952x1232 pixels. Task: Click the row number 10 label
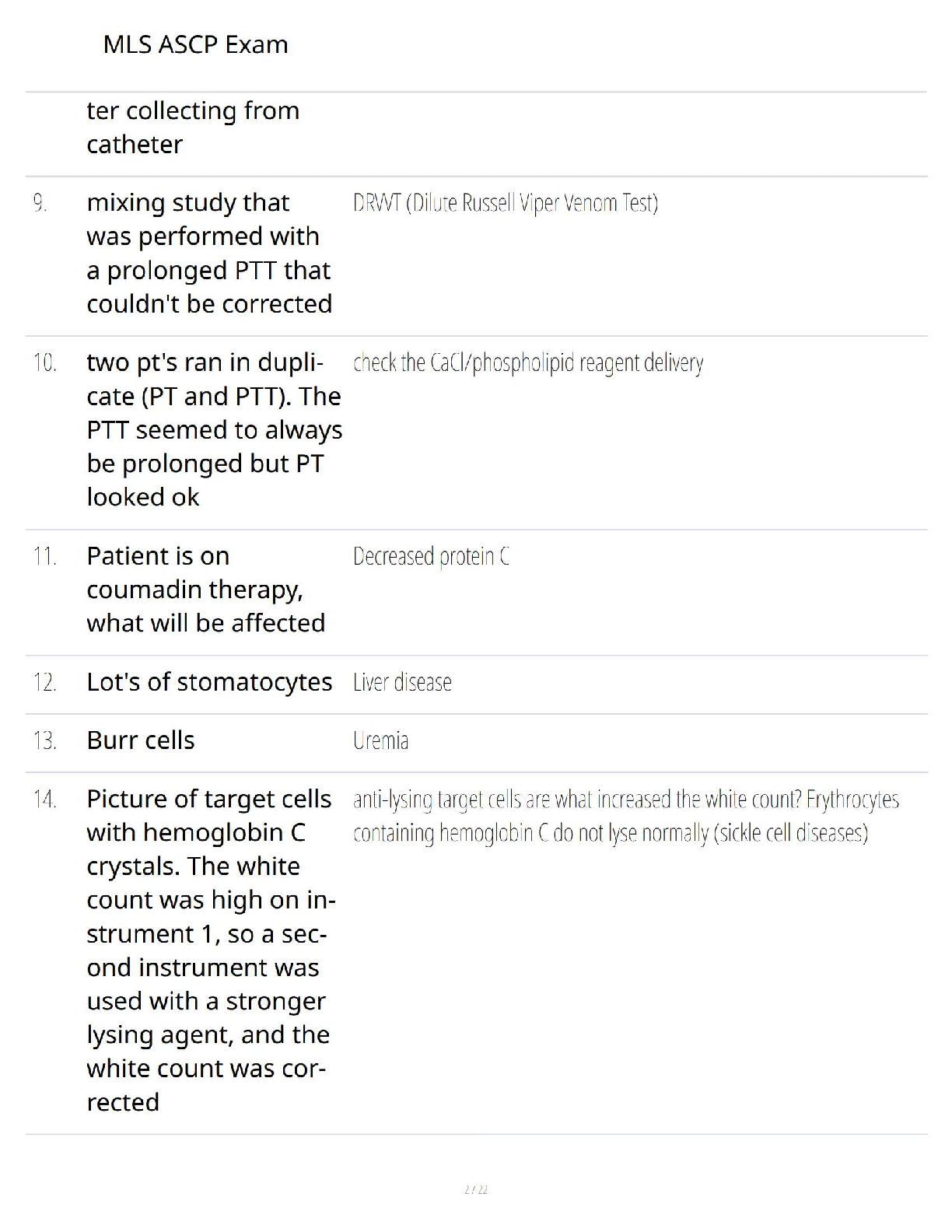coord(44,362)
